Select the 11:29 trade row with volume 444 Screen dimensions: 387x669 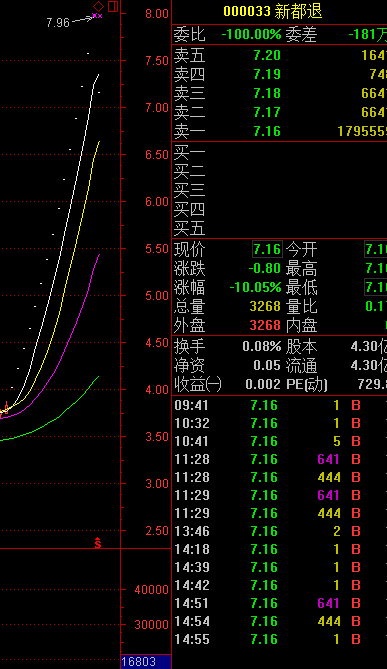click(x=279, y=513)
